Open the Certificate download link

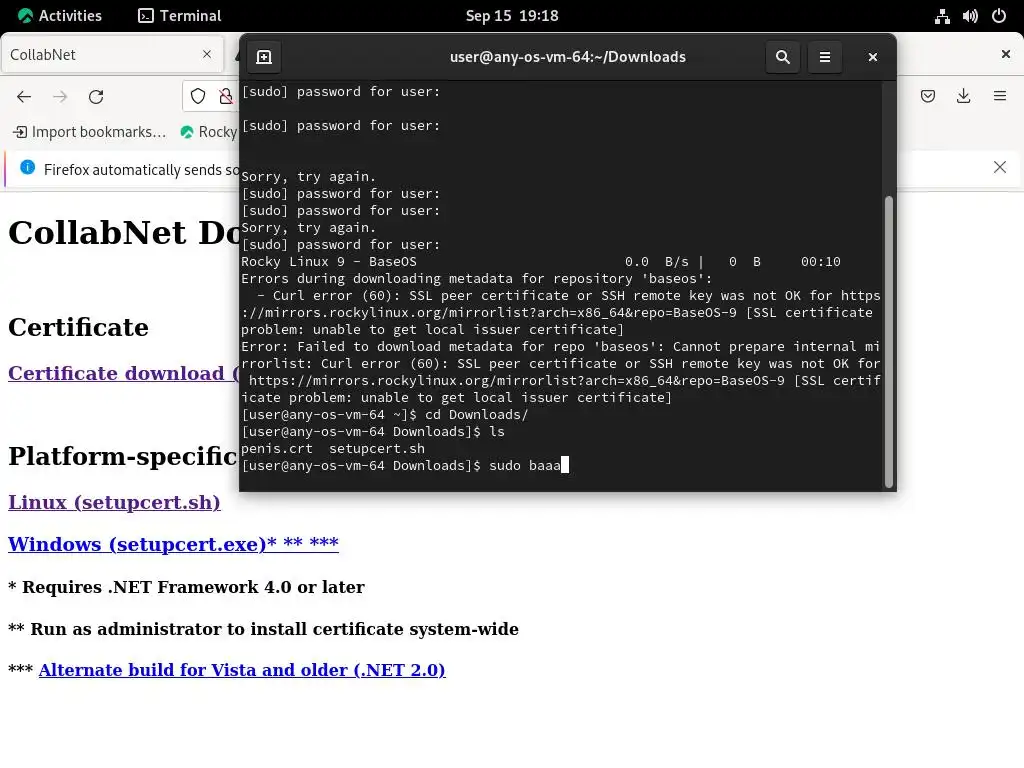coord(124,373)
